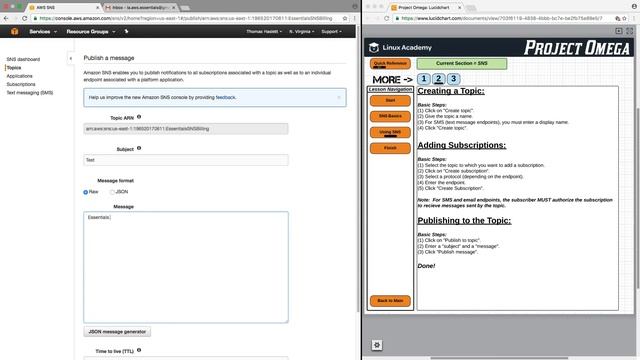Image resolution: width=640 pixels, height=360 pixels.
Task: Go to page 3 of the reference
Action: click(453, 79)
